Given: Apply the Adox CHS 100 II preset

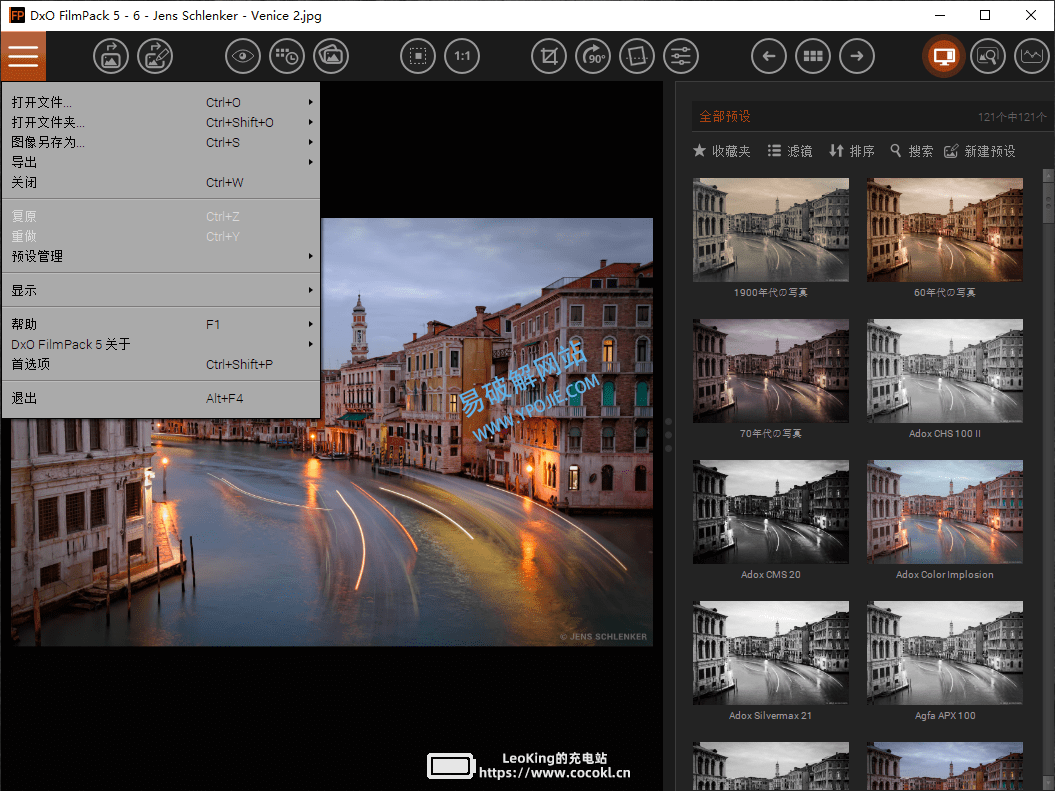Looking at the screenshot, I should pyautogui.click(x=945, y=371).
